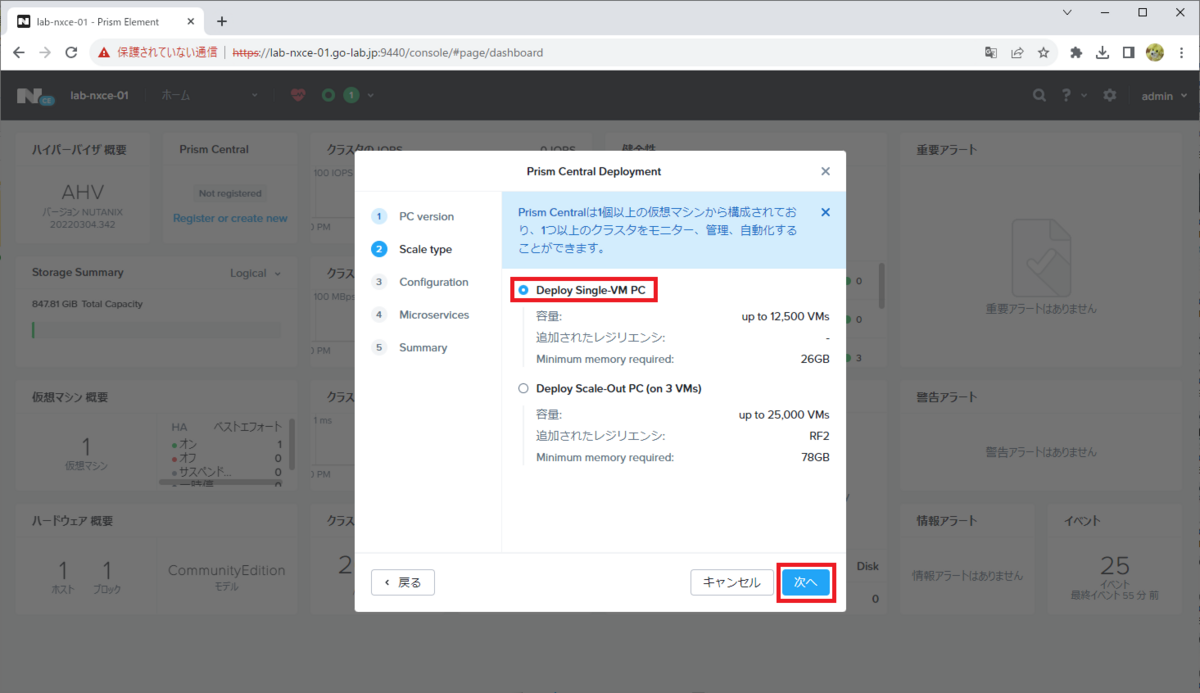Close the Prism Central Deployment dialog
The height and width of the screenshot is (693, 1200).
825,171
